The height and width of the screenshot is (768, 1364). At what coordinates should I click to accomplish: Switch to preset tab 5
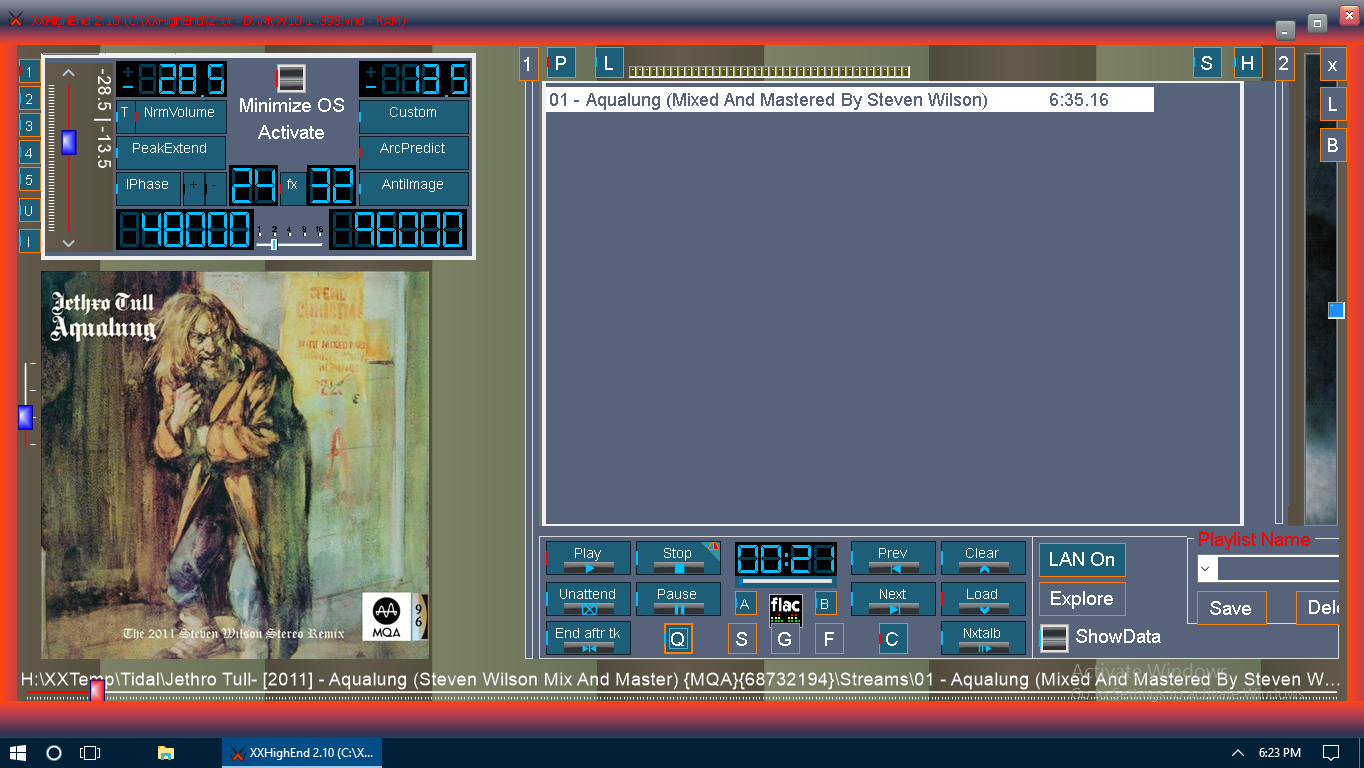30,180
